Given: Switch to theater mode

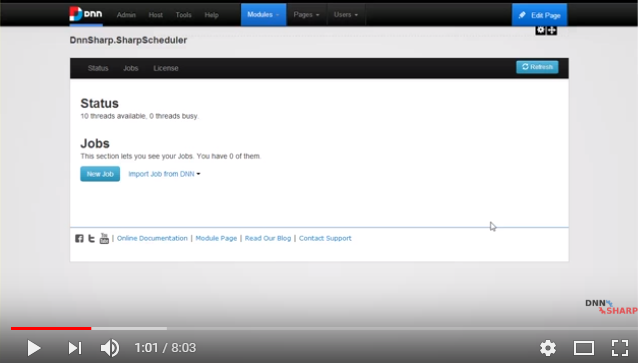Looking at the screenshot, I should [x=584, y=348].
